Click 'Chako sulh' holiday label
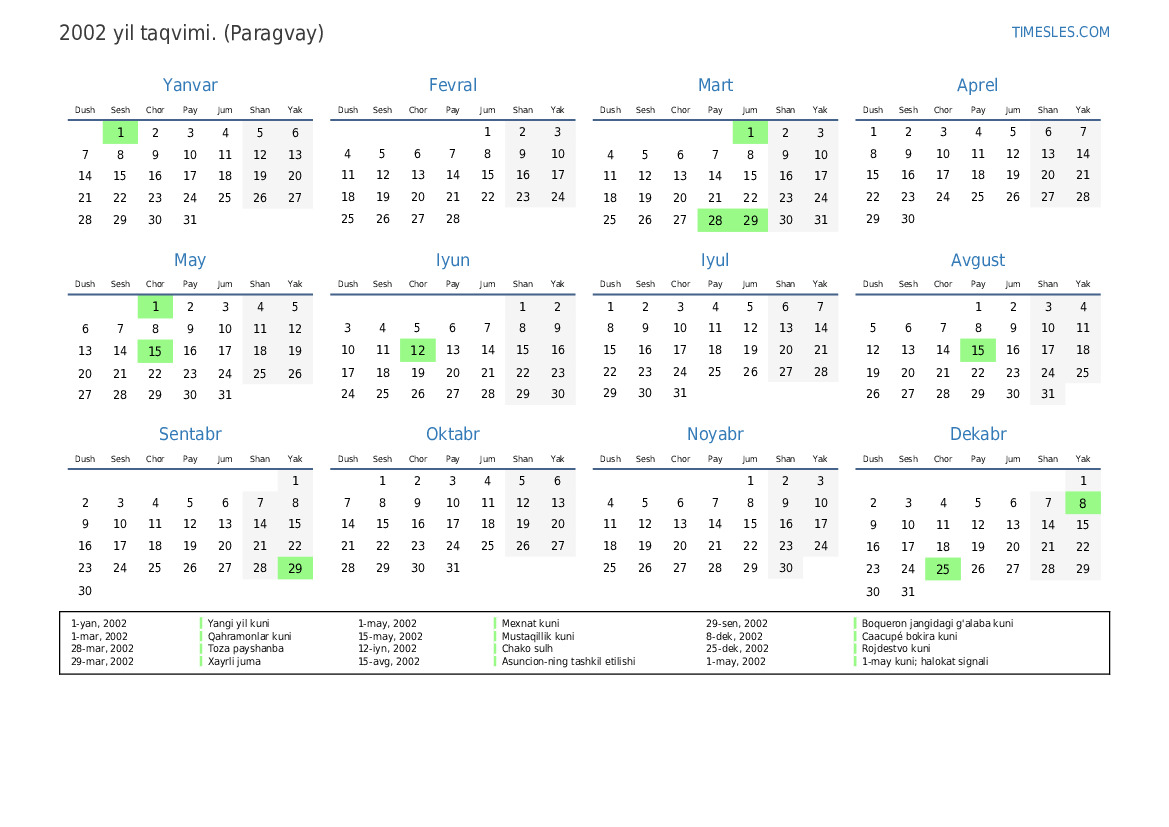 point(529,649)
